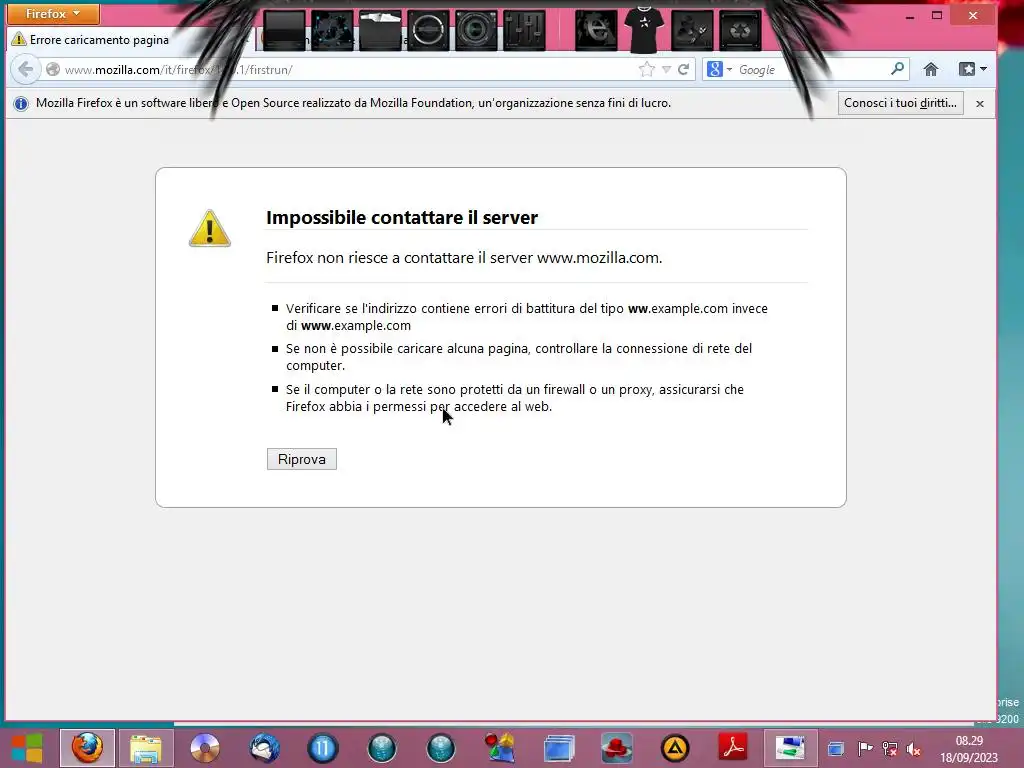1024x768 pixels.
Task: Open the users dock icon
Action: [692, 30]
